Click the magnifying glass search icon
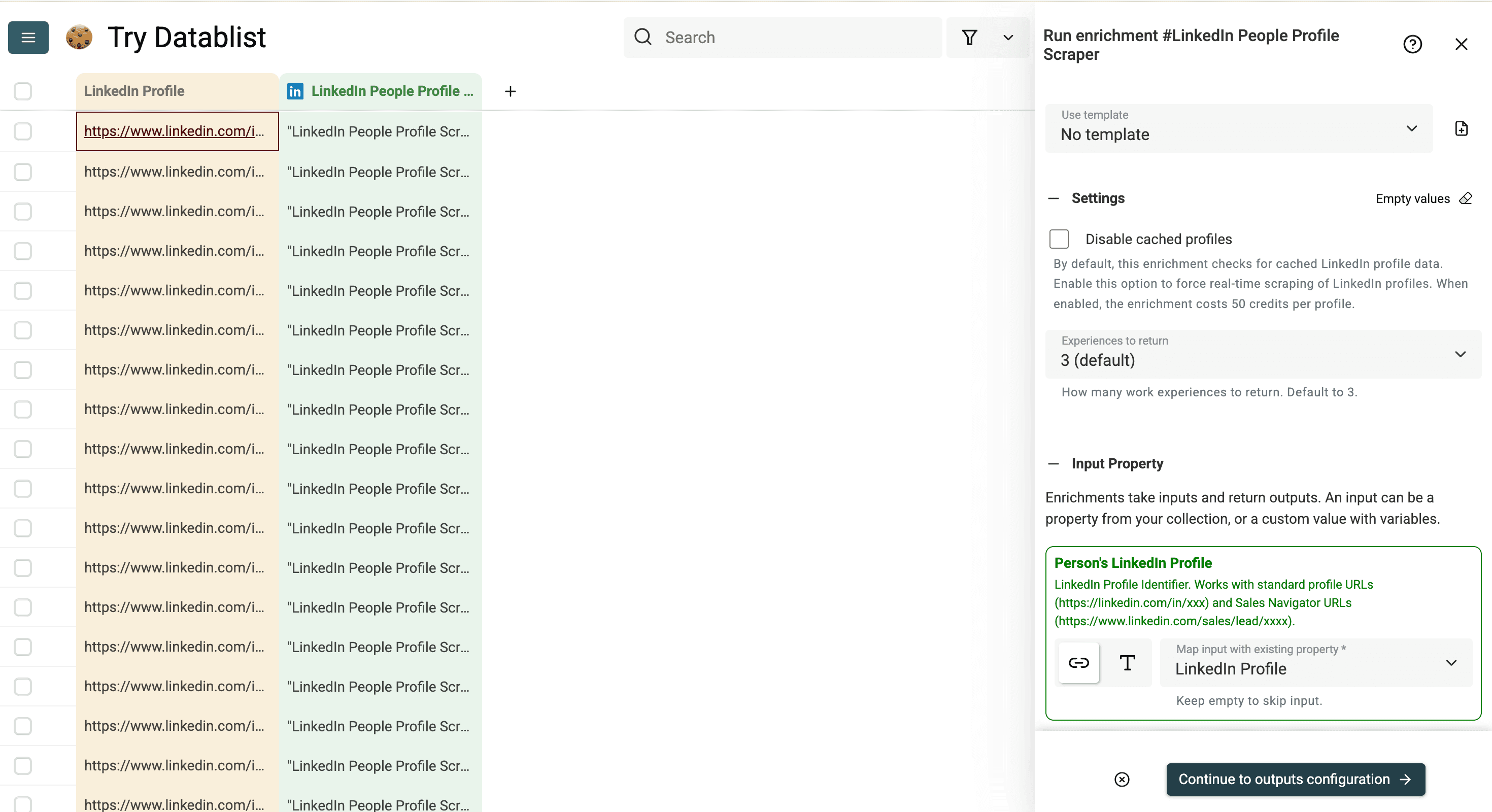This screenshot has width=1492, height=812. [643, 37]
